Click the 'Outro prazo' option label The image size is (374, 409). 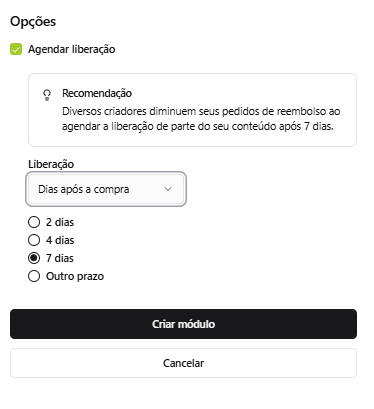click(75, 276)
